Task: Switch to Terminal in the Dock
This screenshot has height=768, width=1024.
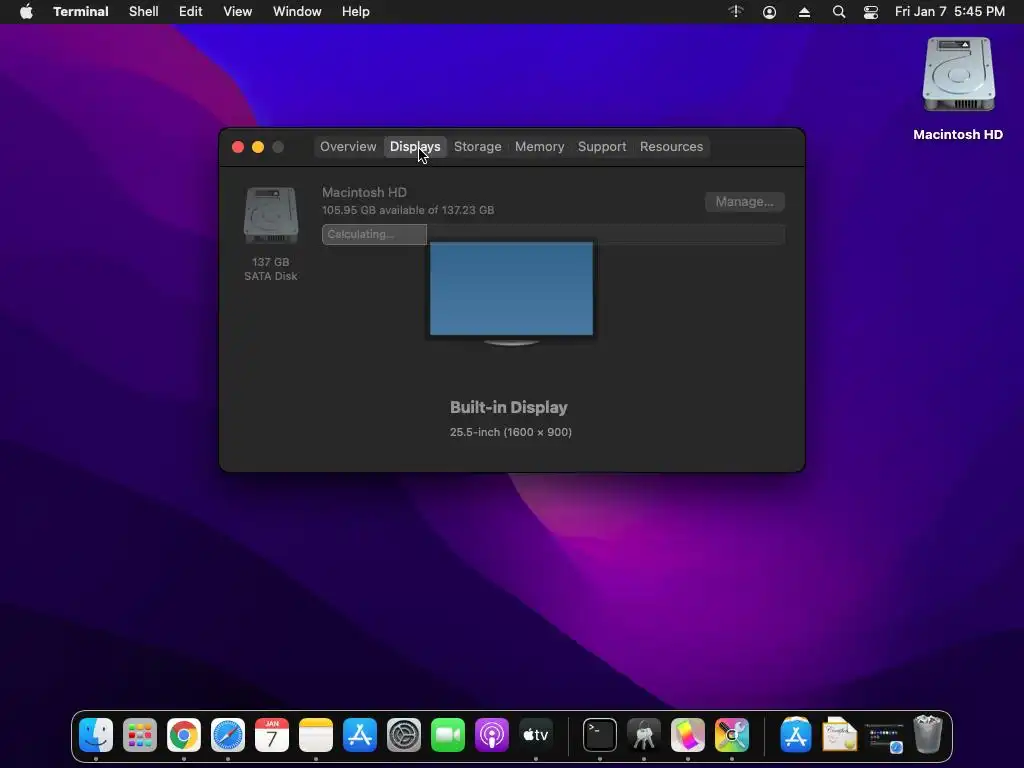Action: pyautogui.click(x=600, y=735)
